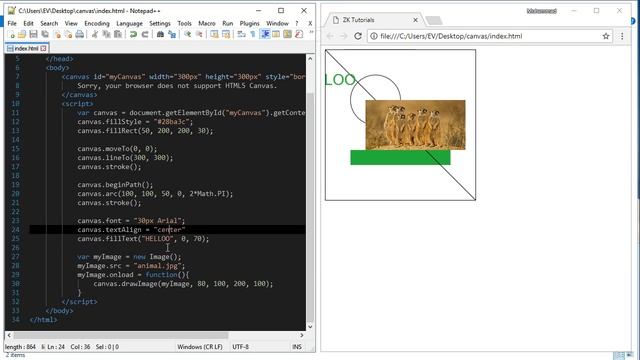This screenshot has height=360, width=640.
Task: Close the index.html tab with its red X
Action: coord(43,48)
